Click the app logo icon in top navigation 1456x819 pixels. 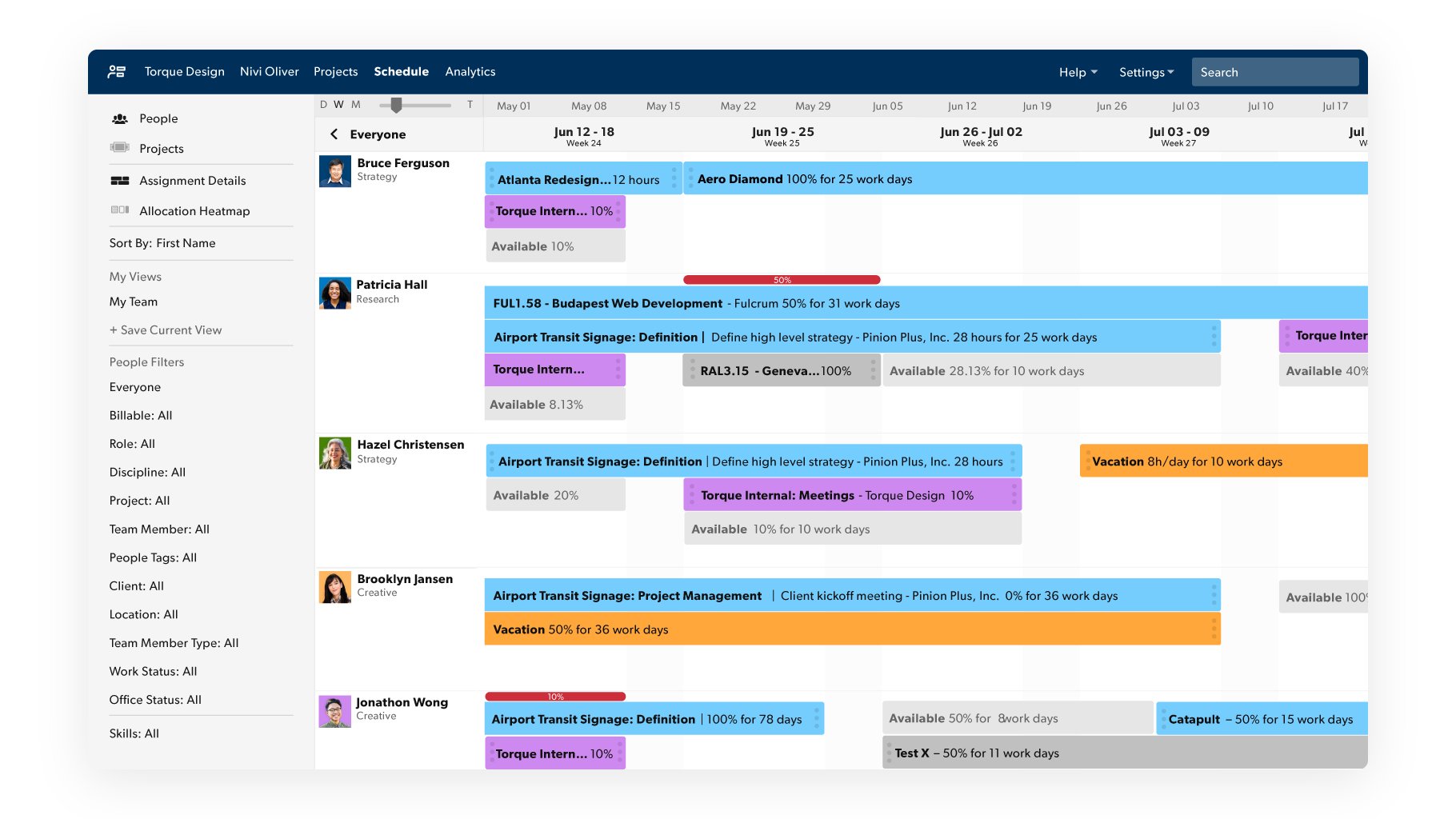116,72
